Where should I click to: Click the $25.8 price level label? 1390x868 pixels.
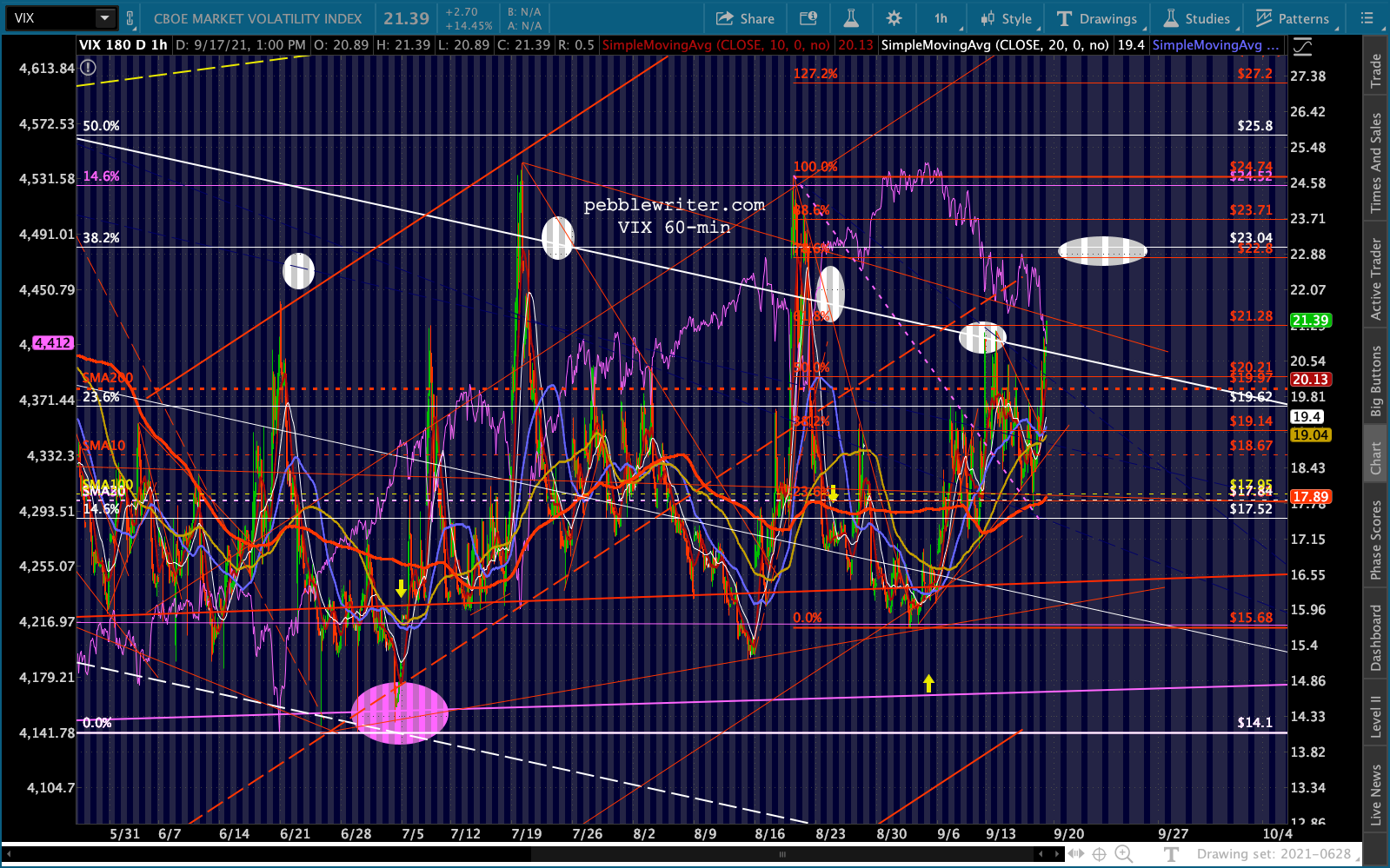1254,126
